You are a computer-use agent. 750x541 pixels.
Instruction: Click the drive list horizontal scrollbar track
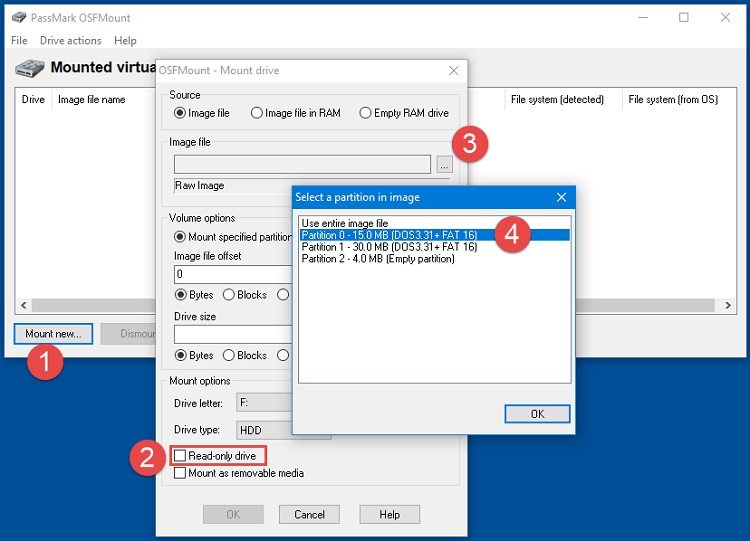[93, 305]
